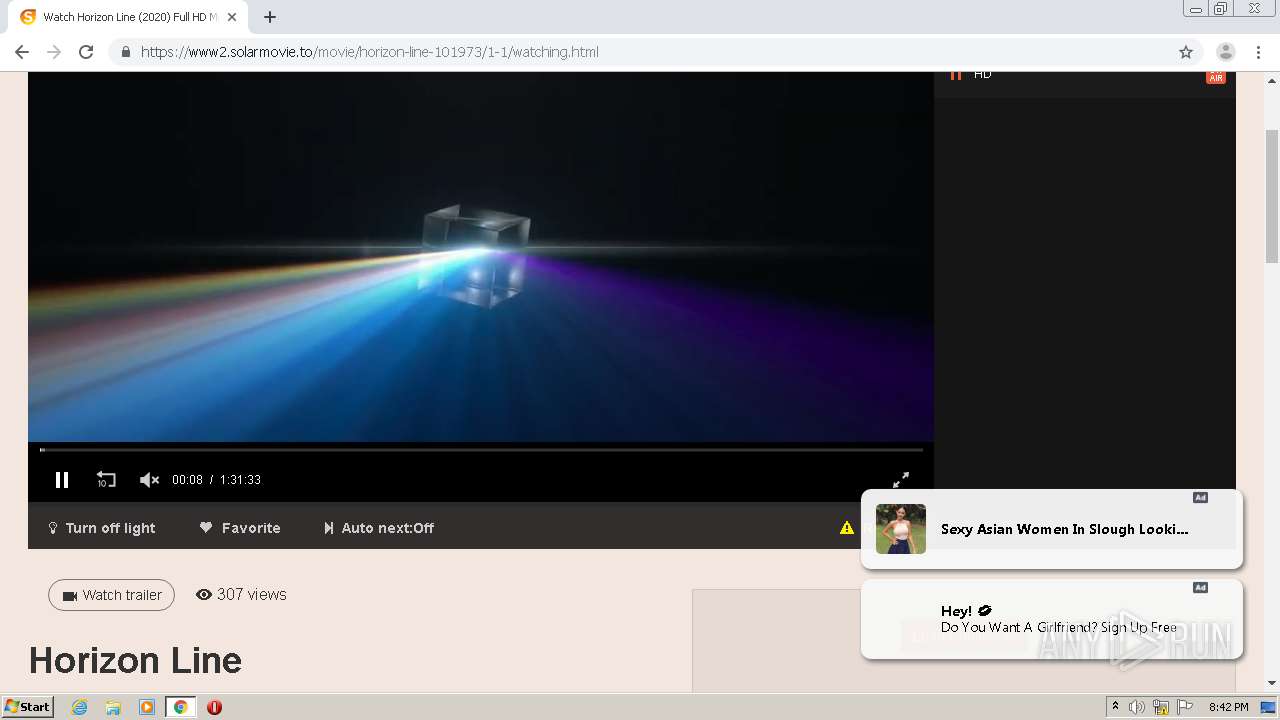The image size is (1280, 720).
Task: Select the Watch Horizon Line tab
Action: (128, 17)
